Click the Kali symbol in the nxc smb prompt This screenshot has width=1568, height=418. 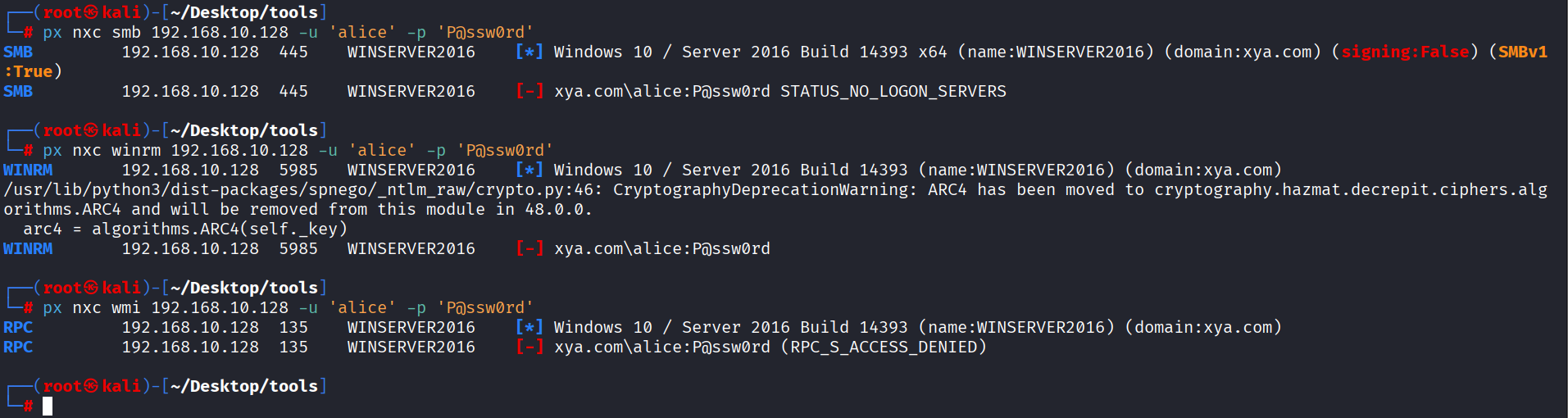[x=91, y=12]
